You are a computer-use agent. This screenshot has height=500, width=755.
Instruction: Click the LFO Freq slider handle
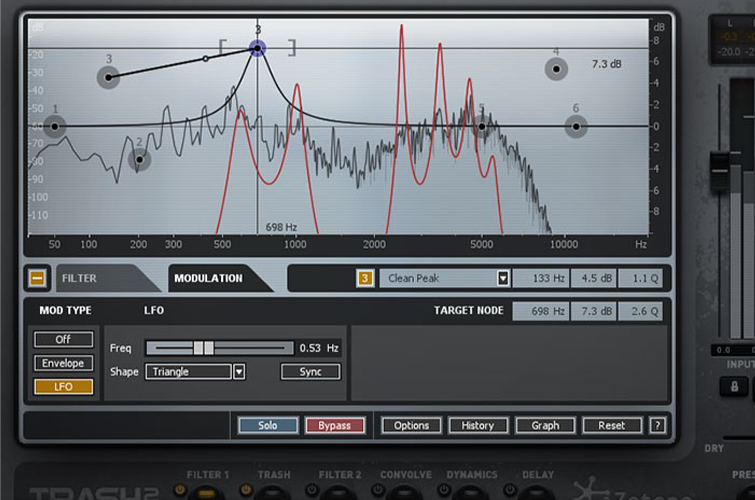tap(204, 348)
